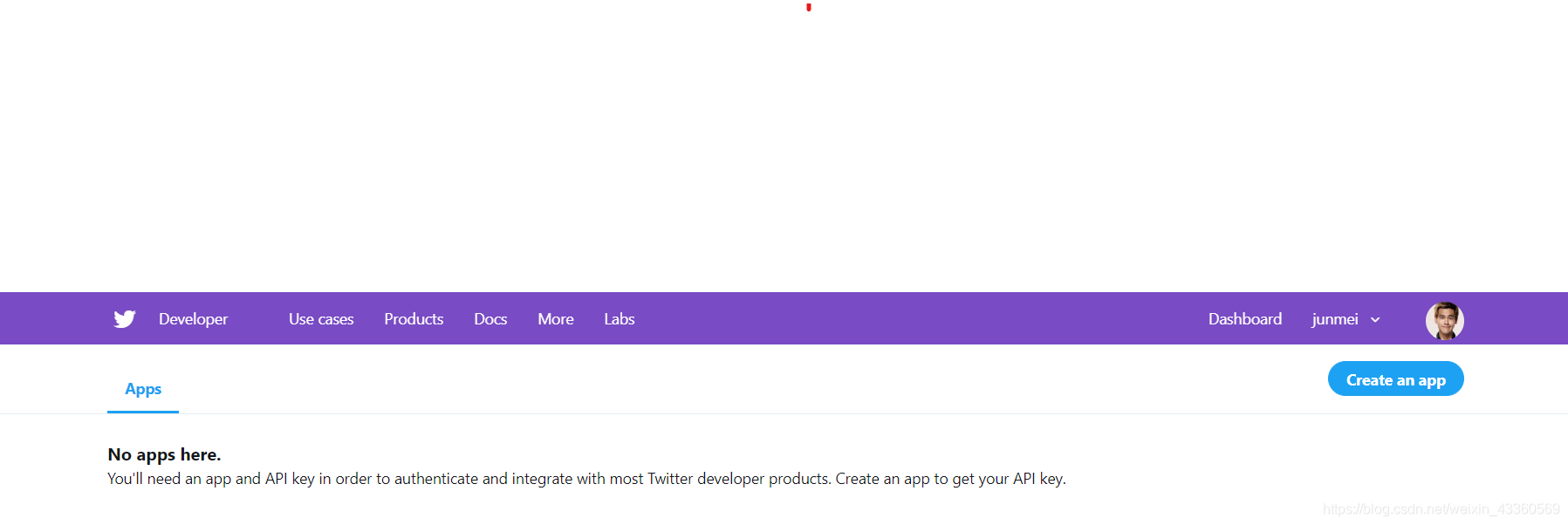Open the Products menu
The width and height of the screenshot is (1568, 525).
click(414, 319)
